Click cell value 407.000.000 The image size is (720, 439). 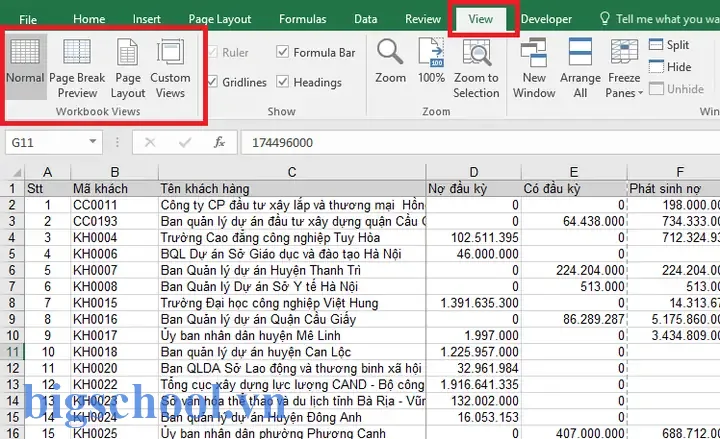(574, 433)
